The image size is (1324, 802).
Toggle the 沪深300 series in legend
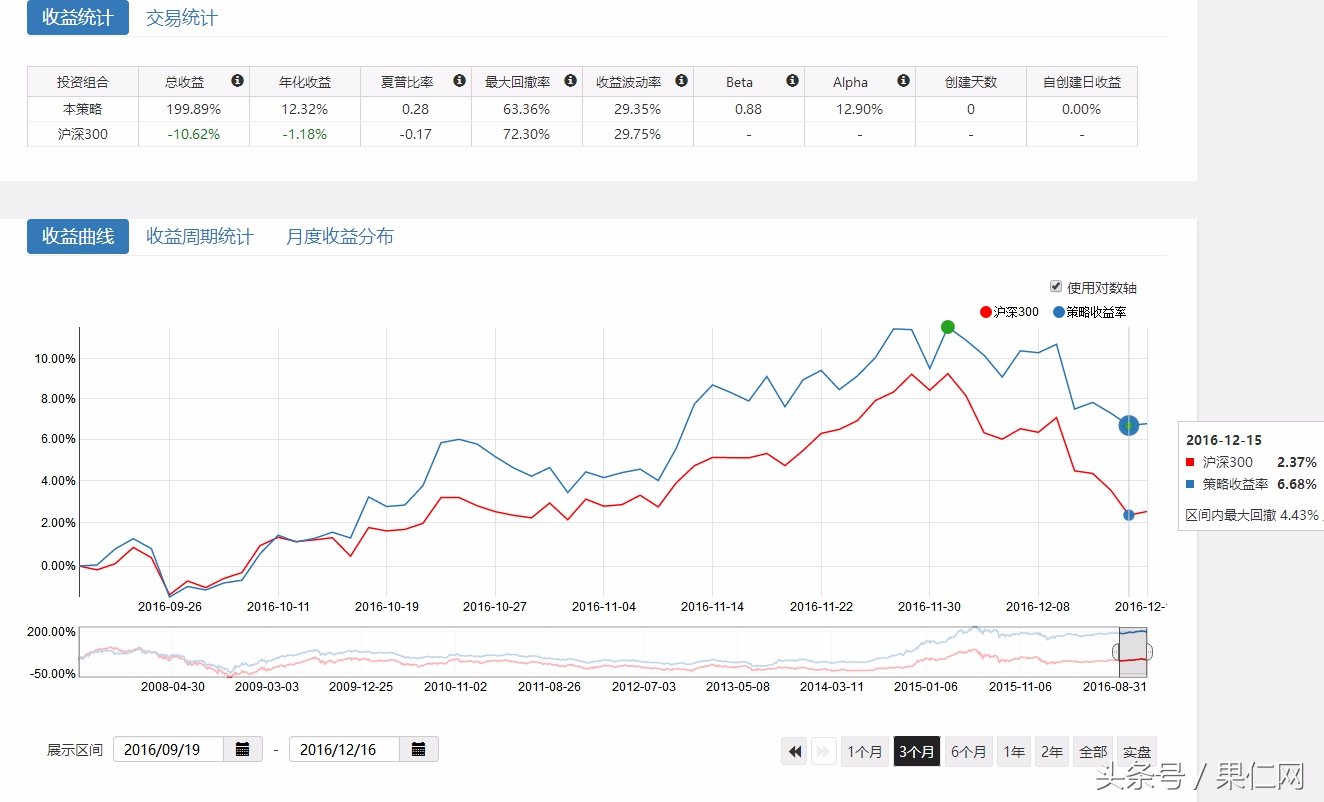coord(1010,312)
